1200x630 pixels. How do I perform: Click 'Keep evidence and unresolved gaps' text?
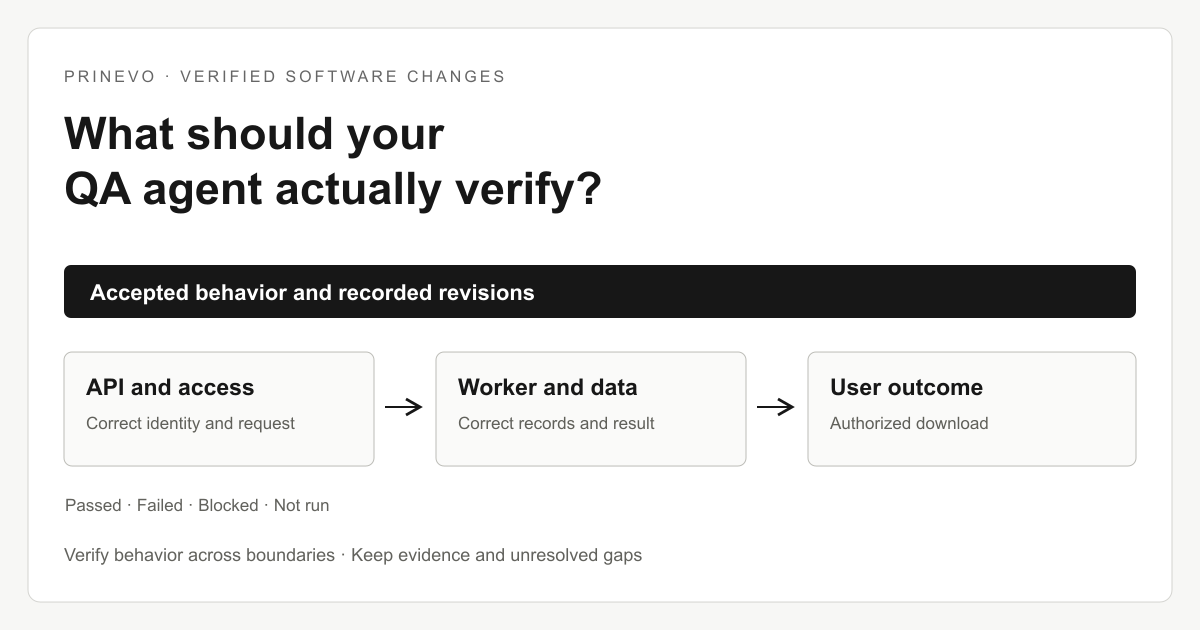496,554
